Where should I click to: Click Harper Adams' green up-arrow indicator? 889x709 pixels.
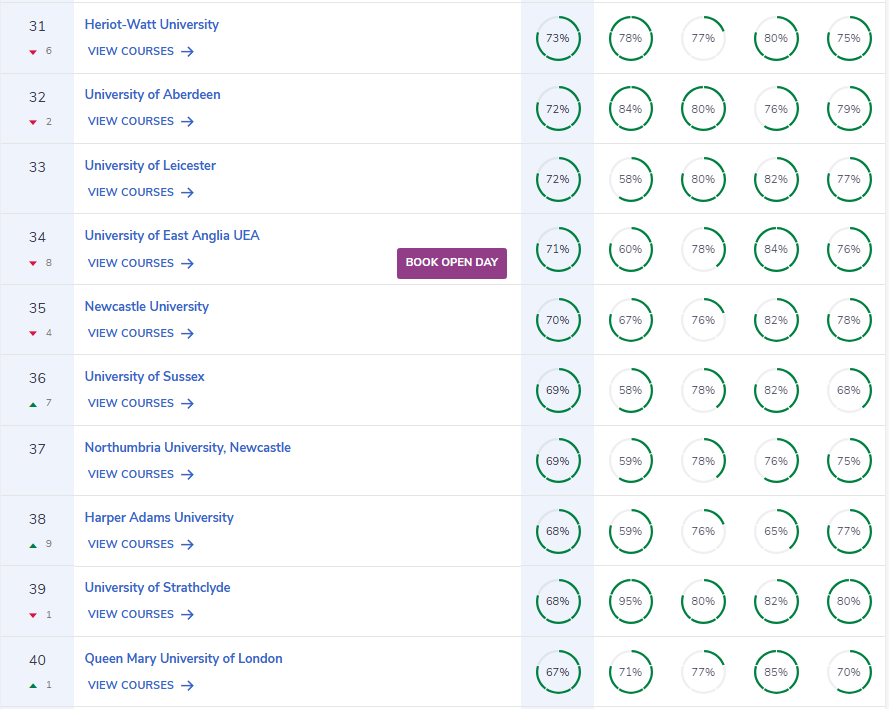click(x=33, y=545)
